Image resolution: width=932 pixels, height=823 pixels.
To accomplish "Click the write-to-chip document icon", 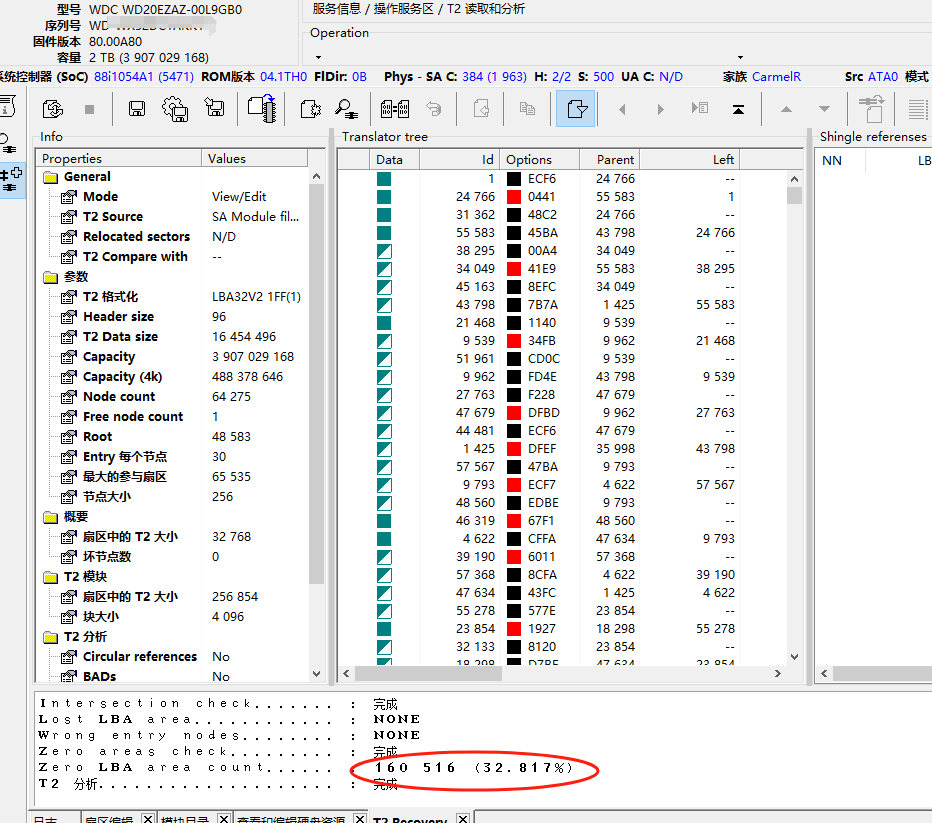I will click(x=262, y=108).
